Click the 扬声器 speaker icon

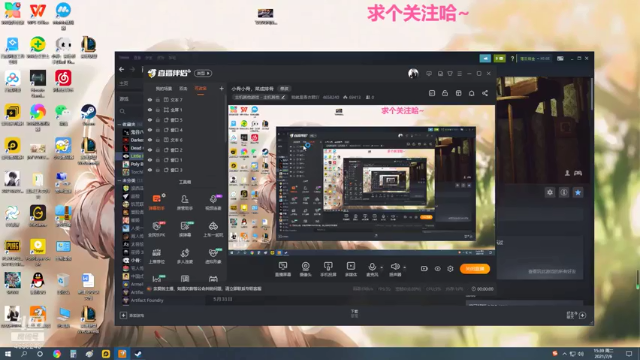click(x=395, y=267)
